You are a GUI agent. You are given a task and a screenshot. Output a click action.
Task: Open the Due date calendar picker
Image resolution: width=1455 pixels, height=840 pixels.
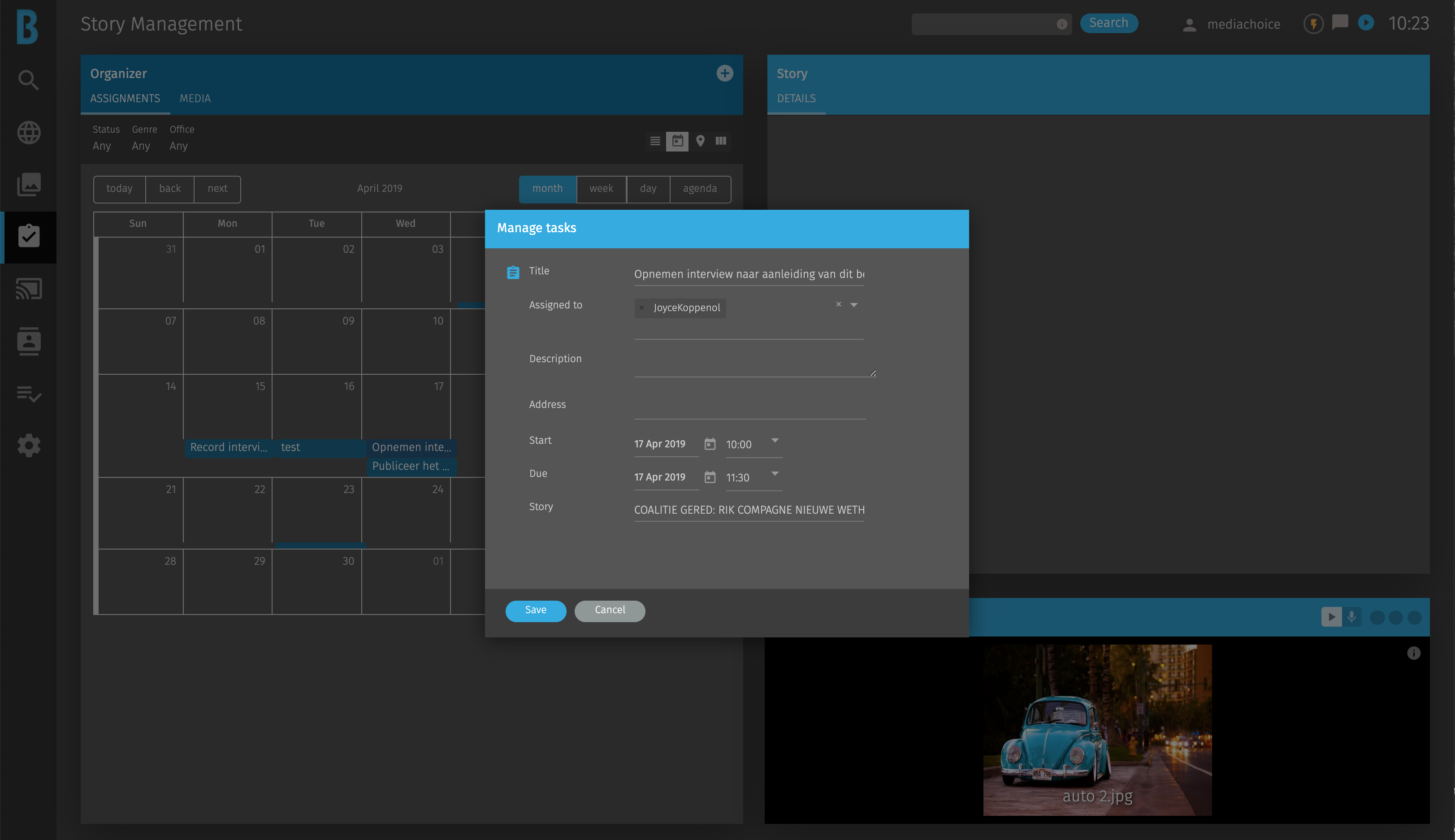[710, 477]
